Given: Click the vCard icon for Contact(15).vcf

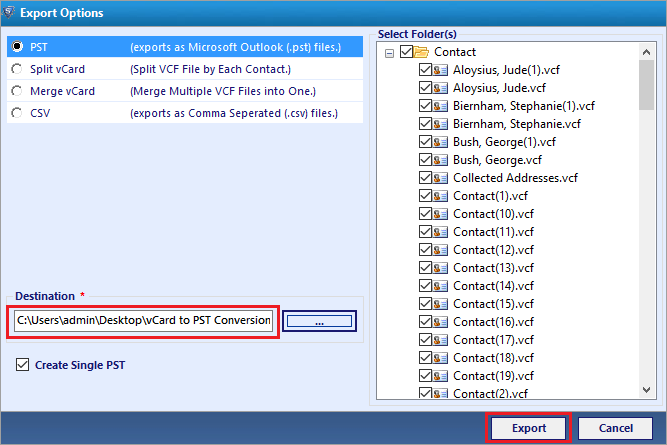Looking at the screenshot, I should 440,304.
